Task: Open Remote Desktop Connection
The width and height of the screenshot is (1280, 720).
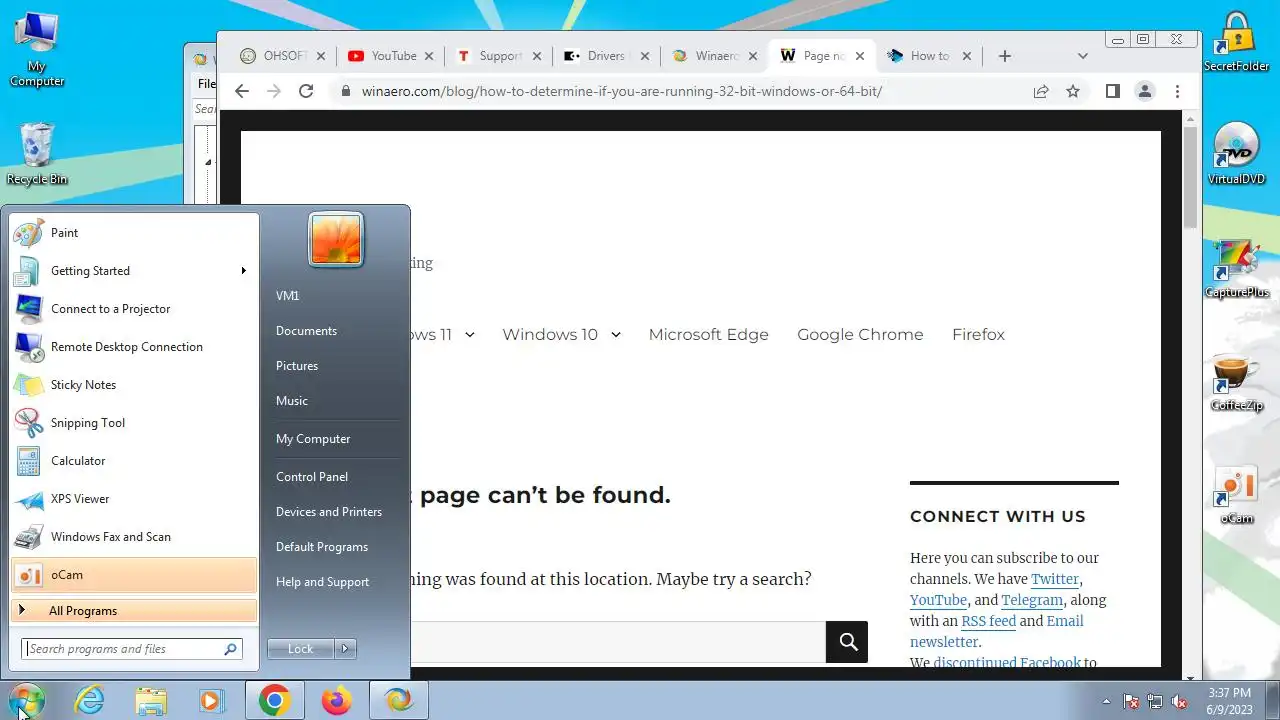Action: tap(133, 347)
